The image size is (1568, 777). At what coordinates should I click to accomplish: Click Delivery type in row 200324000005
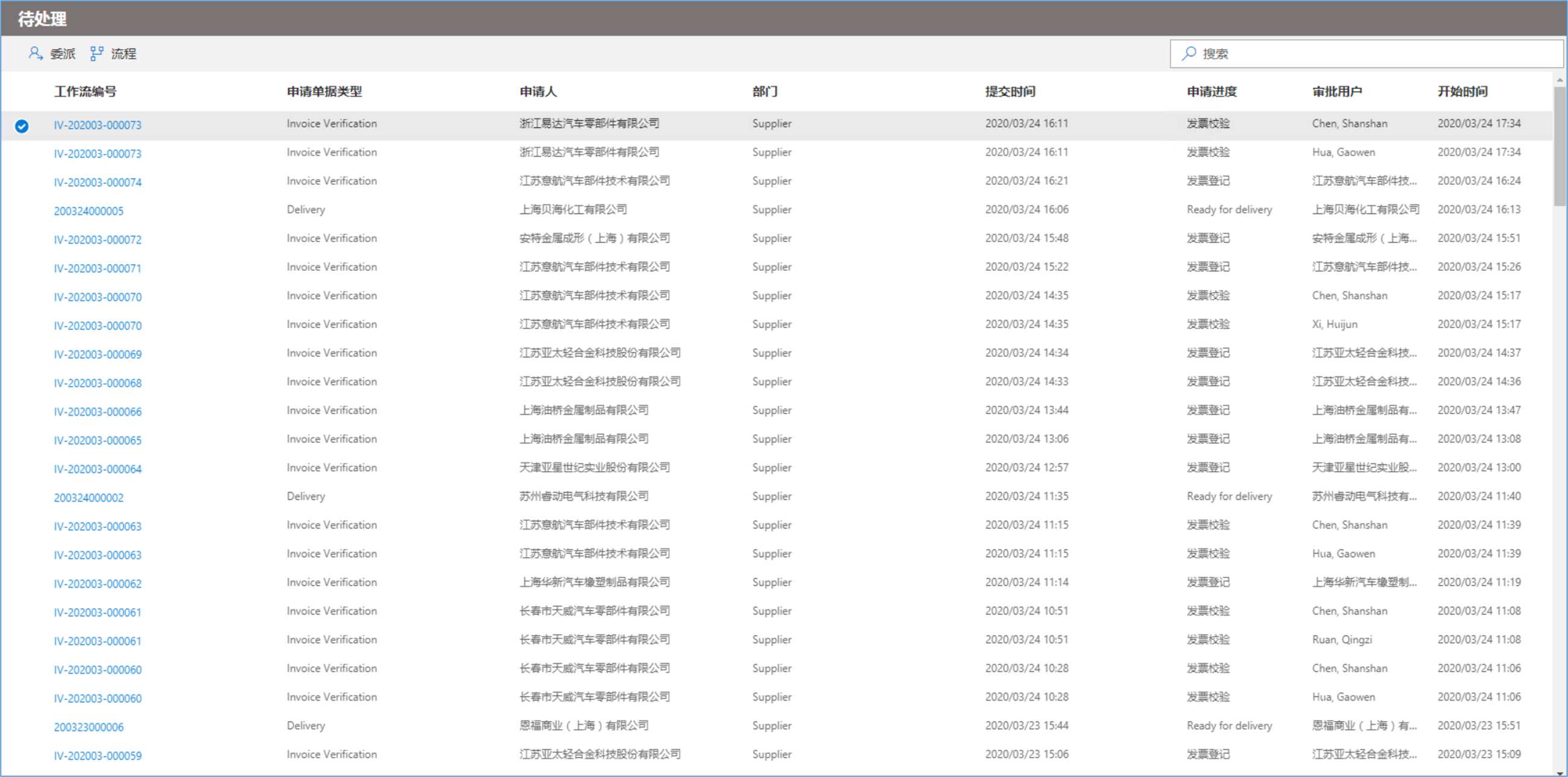pos(306,209)
